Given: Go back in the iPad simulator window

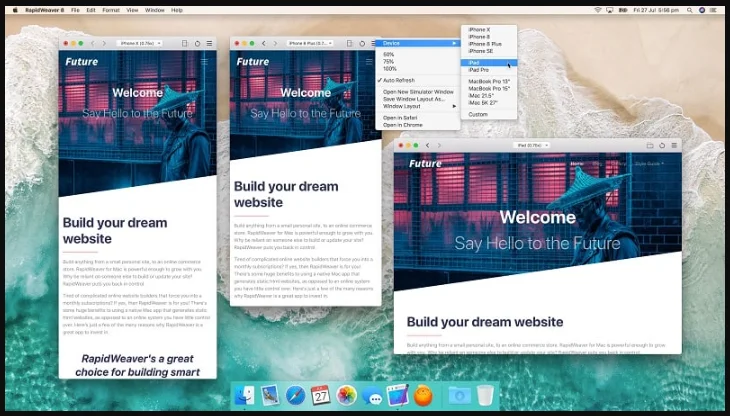Looking at the screenshot, I should pyautogui.click(x=427, y=146).
